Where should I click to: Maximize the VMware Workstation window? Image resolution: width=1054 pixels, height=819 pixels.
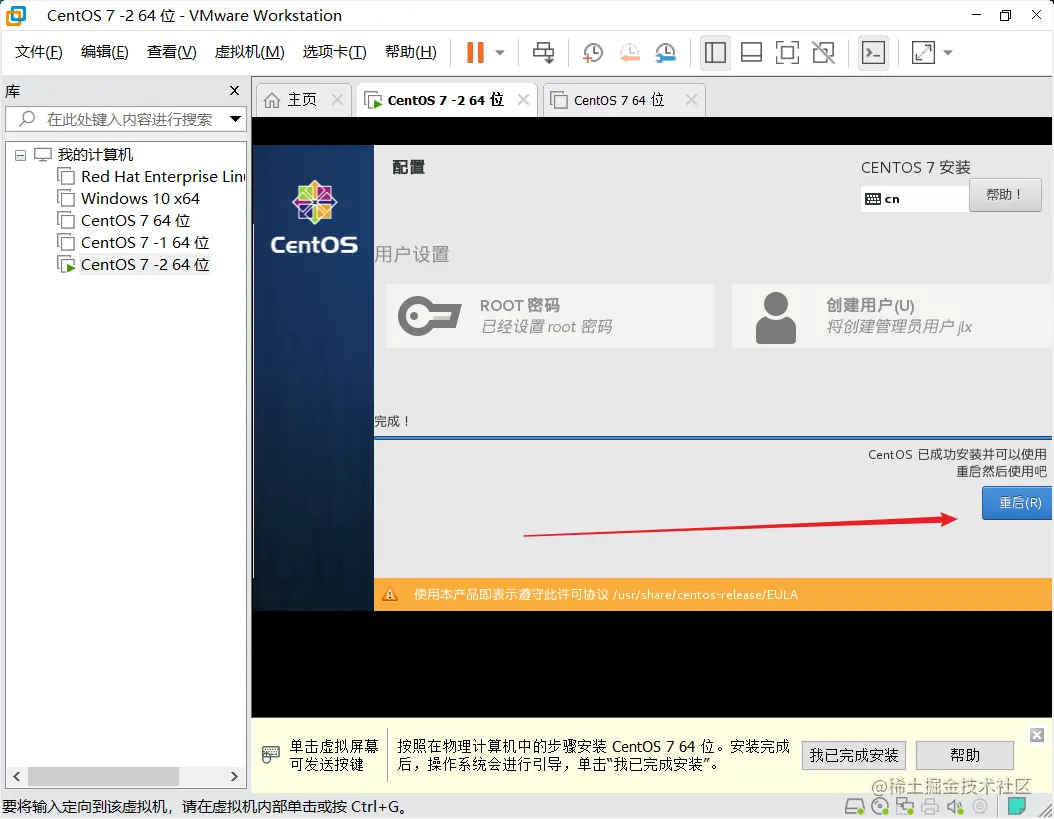pos(1006,15)
